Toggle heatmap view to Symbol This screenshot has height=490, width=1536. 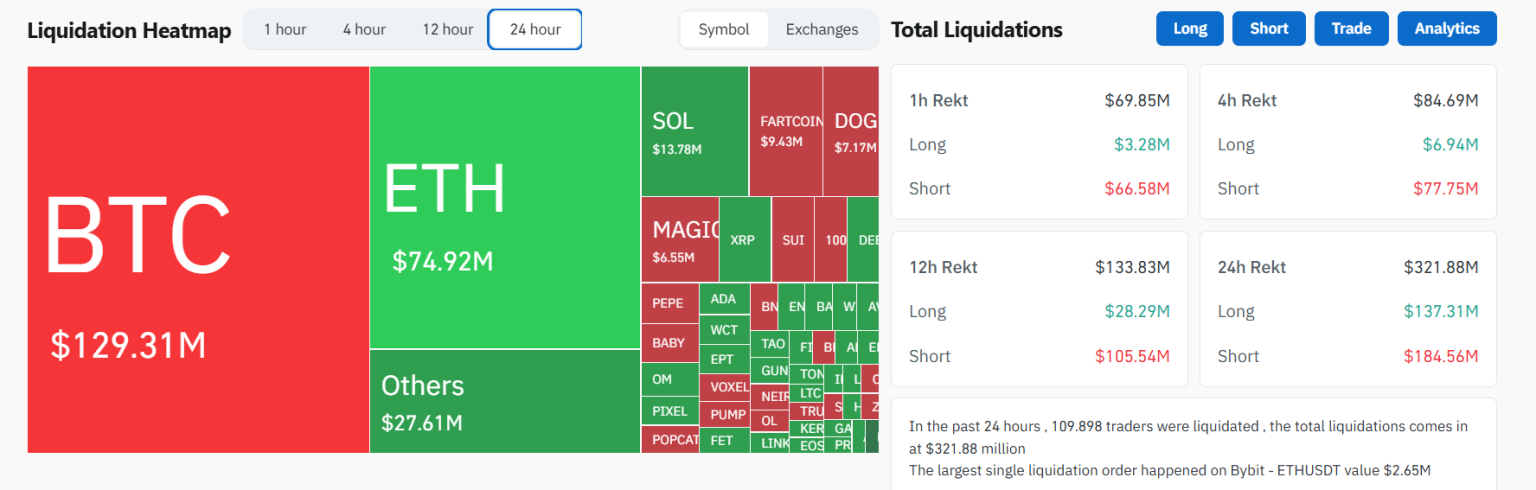point(724,30)
